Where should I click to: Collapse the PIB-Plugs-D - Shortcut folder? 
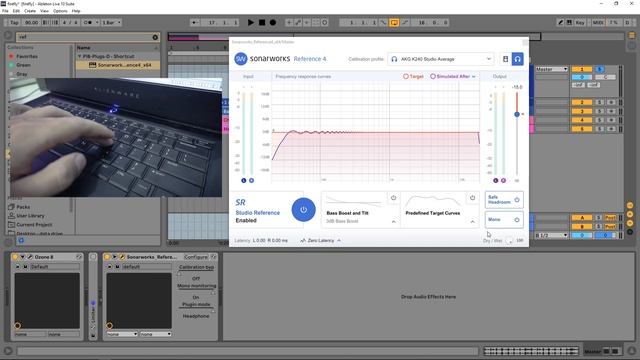[x=80, y=56]
